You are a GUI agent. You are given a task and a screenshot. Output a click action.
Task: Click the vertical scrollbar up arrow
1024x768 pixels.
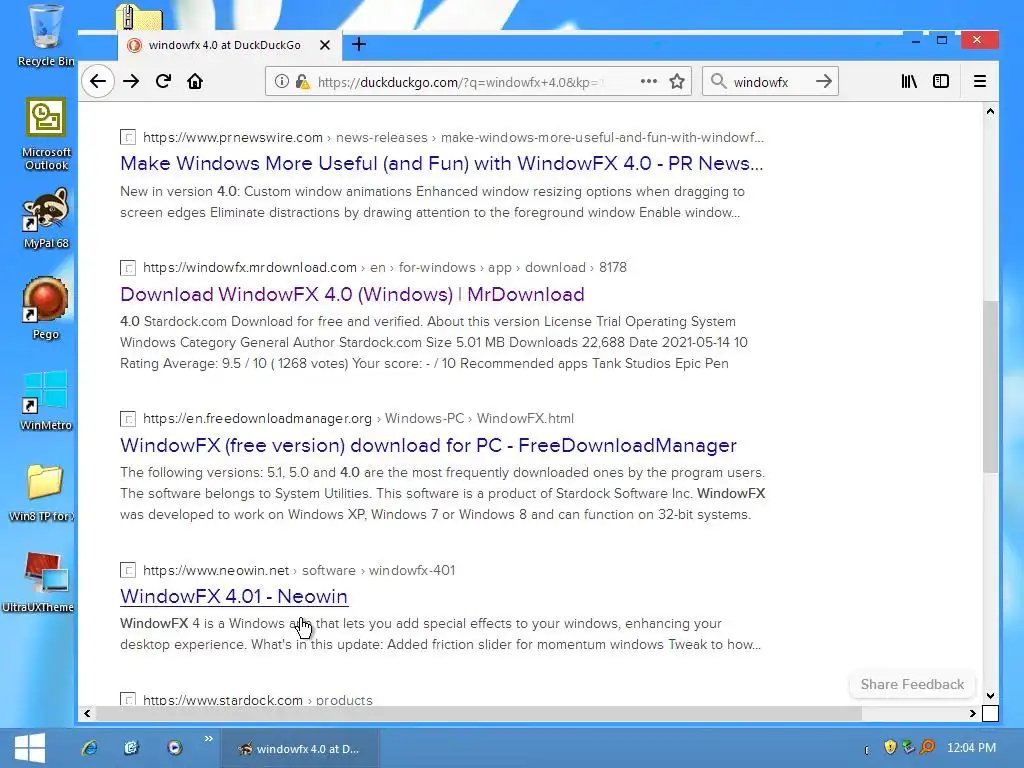(x=990, y=112)
